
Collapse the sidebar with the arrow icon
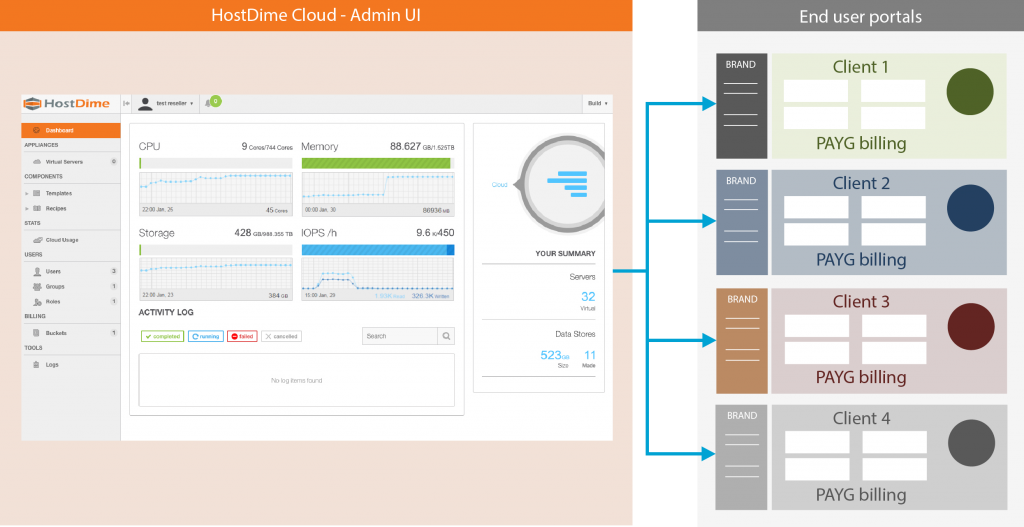pyautogui.click(x=127, y=103)
